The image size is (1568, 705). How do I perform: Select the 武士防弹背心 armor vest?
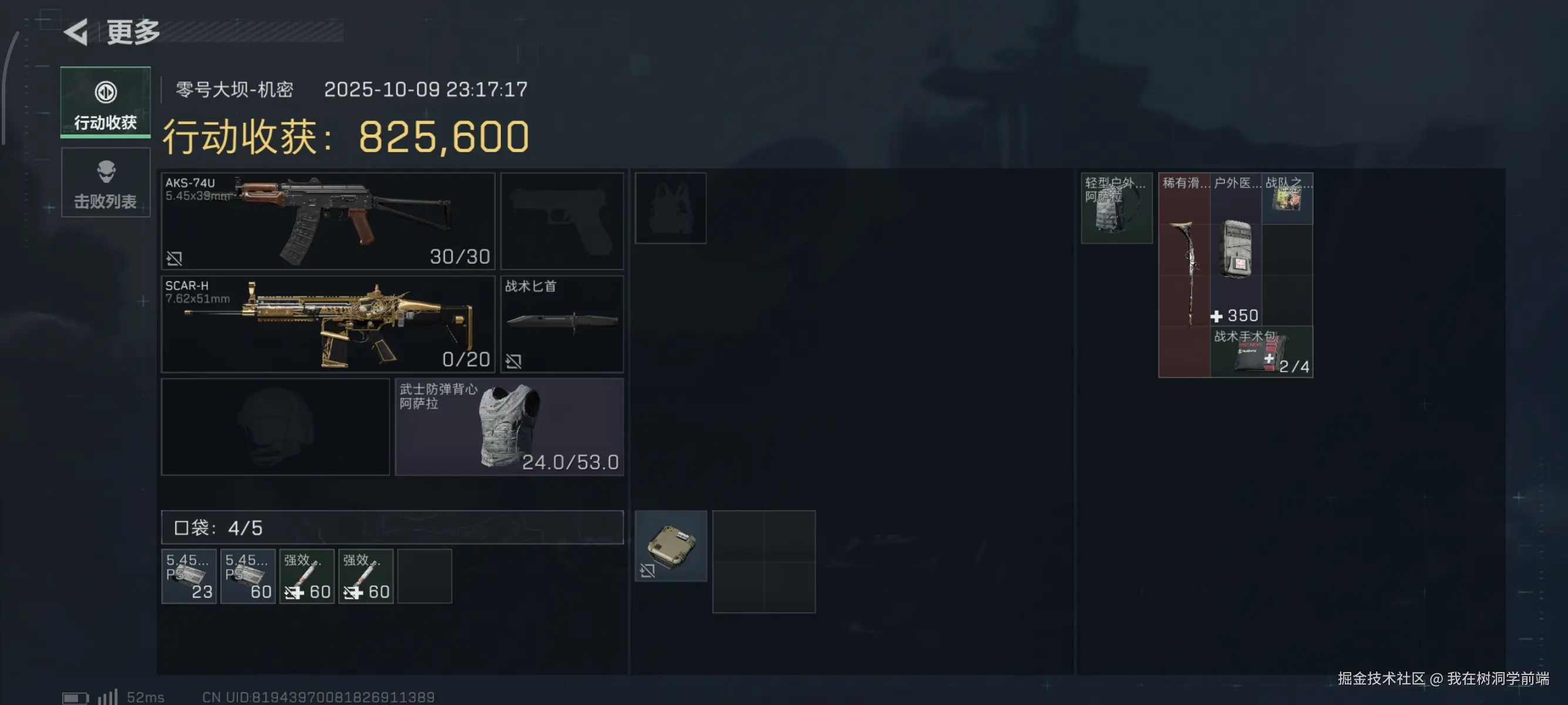(x=510, y=427)
